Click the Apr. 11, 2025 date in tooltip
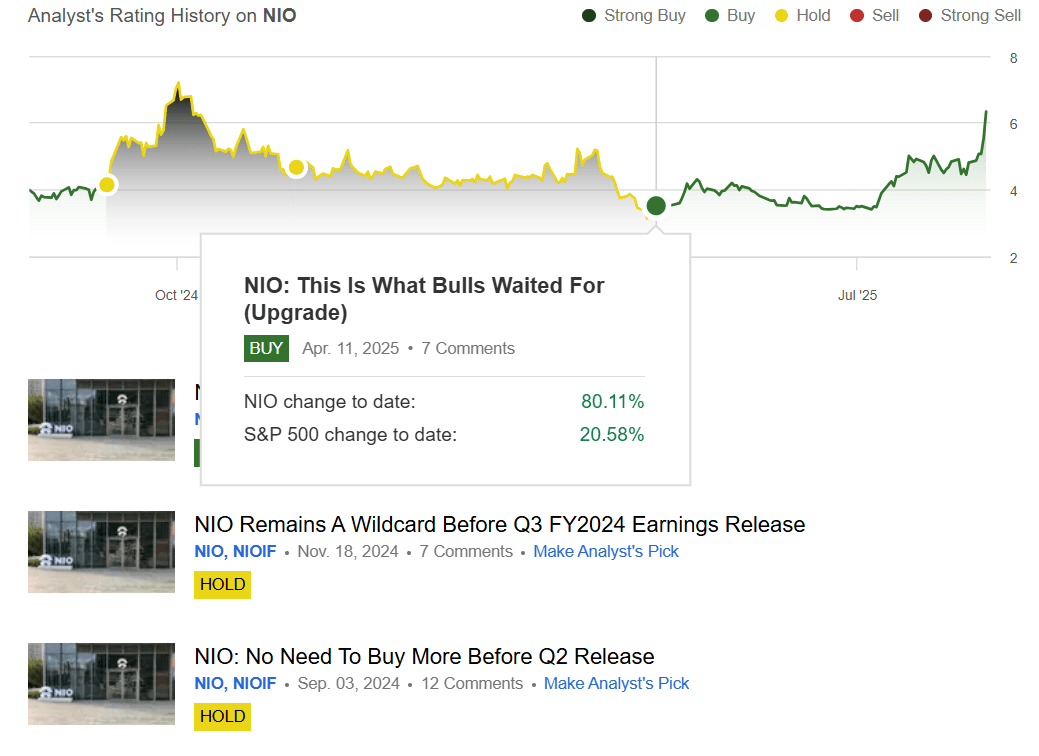This screenshot has width=1039, height=756. [x=351, y=349]
